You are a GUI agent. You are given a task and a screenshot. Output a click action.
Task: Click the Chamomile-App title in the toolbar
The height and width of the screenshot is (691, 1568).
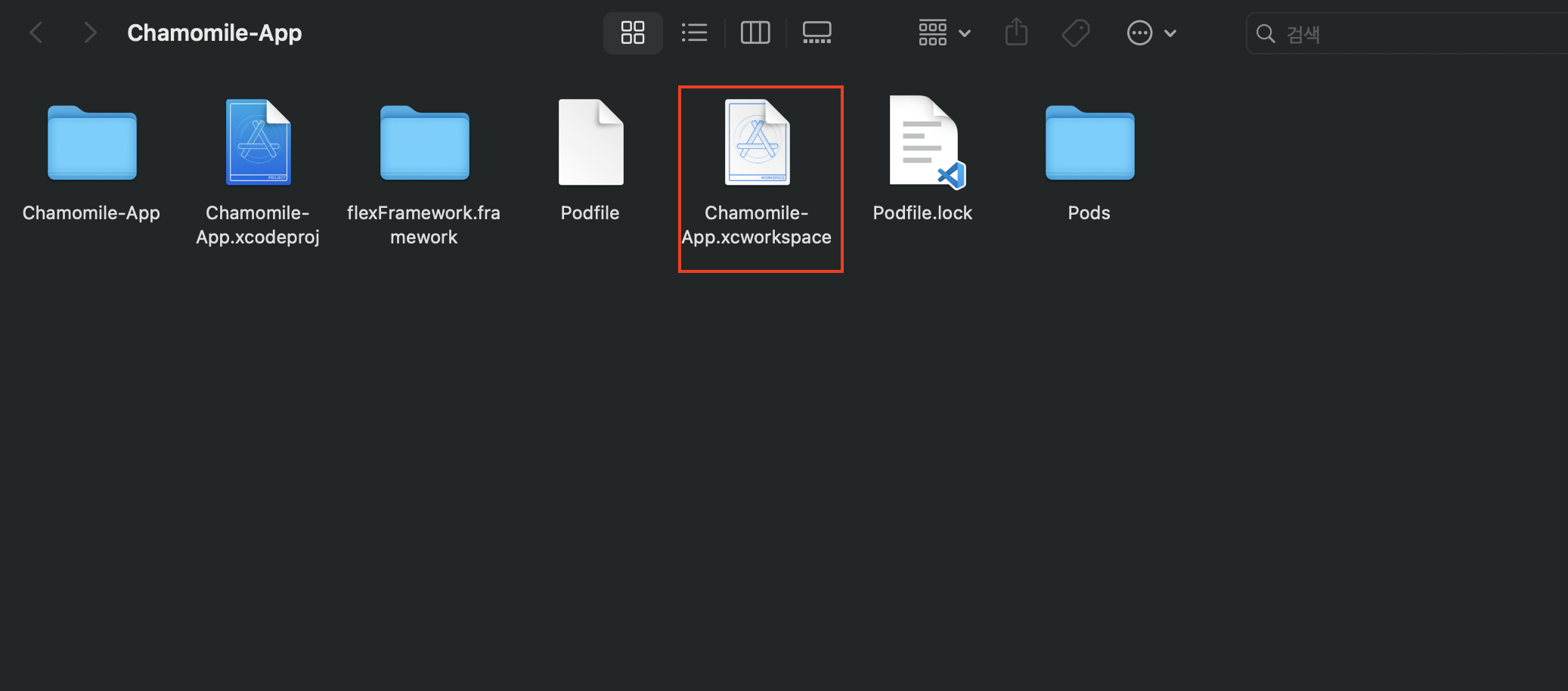click(214, 33)
